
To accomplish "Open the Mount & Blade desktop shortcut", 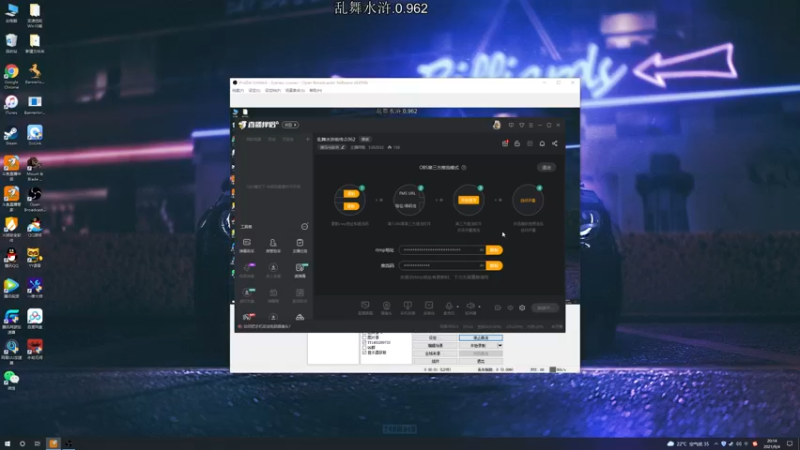I will point(35,168).
